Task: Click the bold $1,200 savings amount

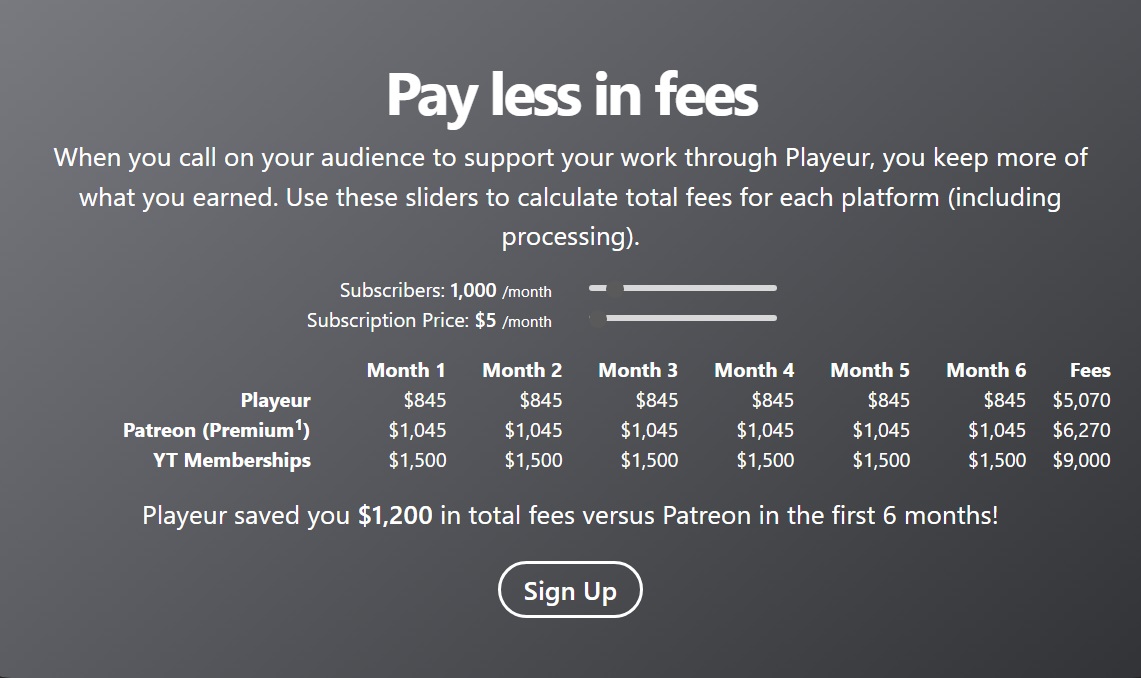Action: pyautogui.click(x=395, y=517)
